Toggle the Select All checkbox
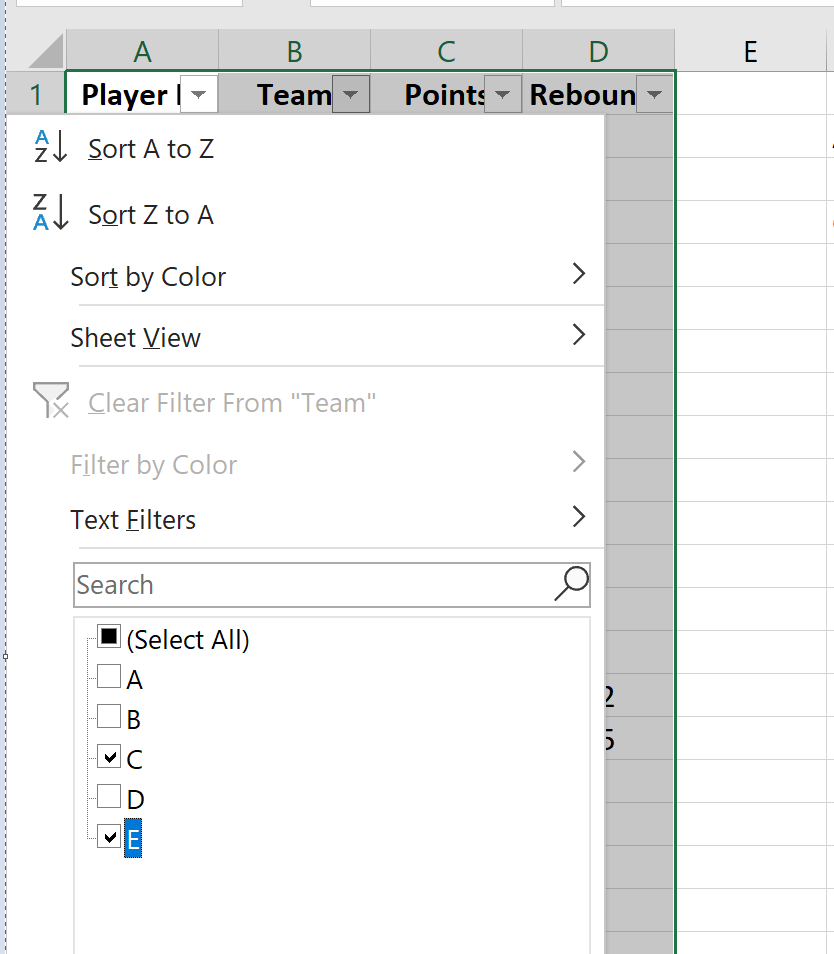Viewport: 834px width, 954px height. (108, 636)
